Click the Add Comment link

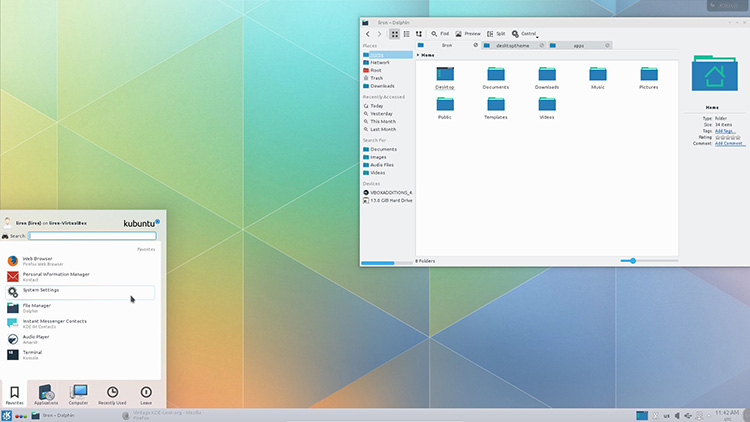click(729, 143)
